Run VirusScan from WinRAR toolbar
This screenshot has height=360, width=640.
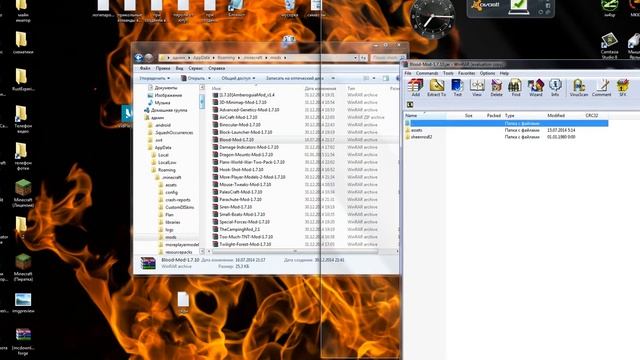pos(579,88)
